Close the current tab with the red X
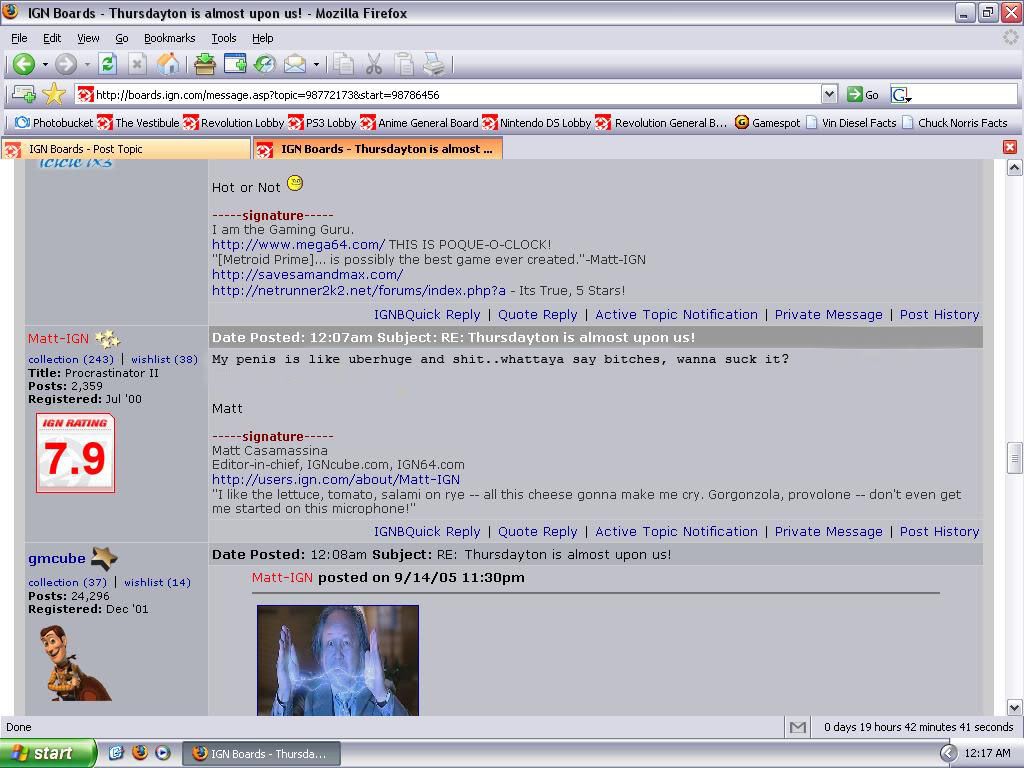Image resolution: width=1024 pixels, height=768 pixels. (1010, 147)
